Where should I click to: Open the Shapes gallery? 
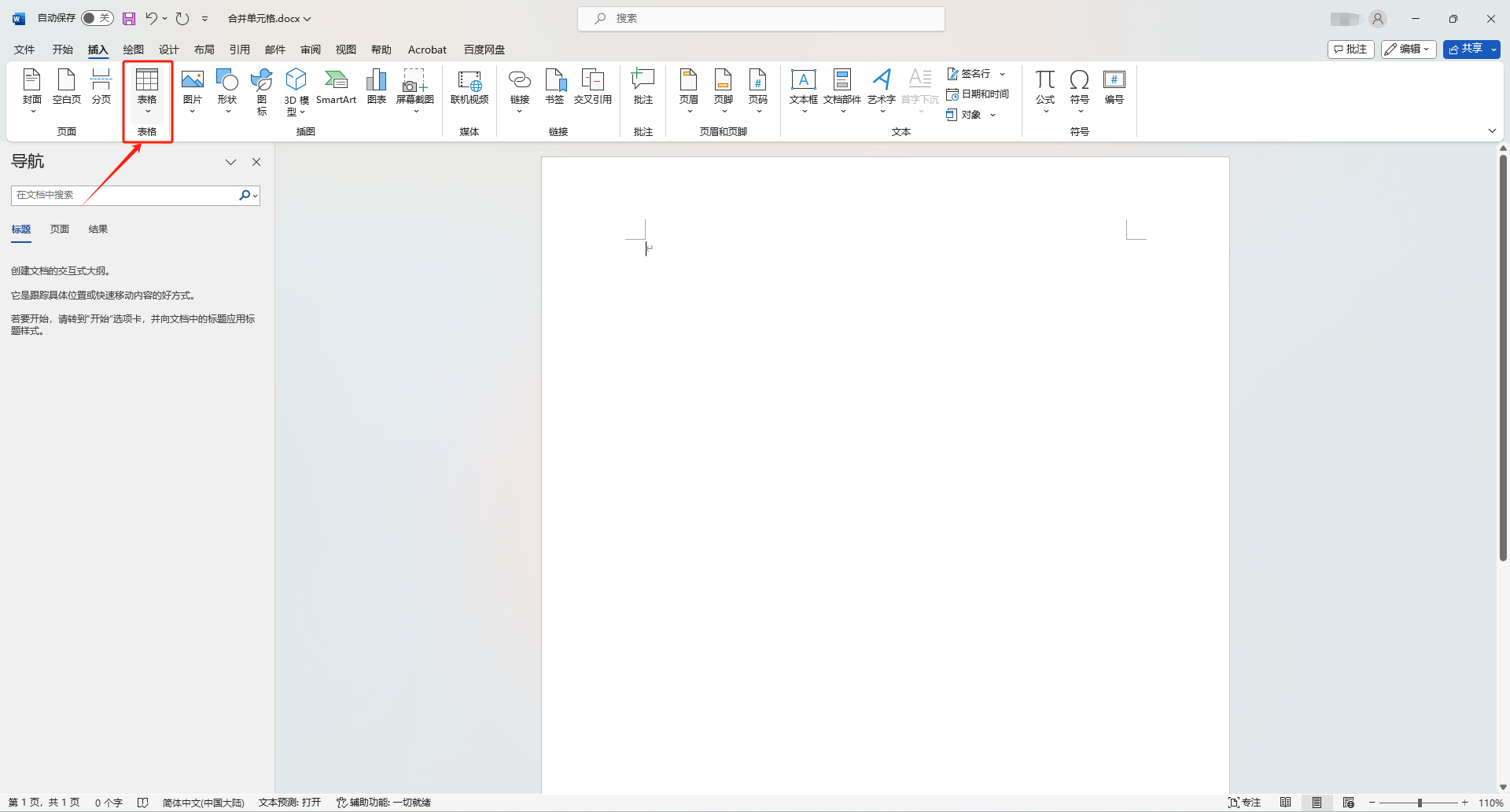[x=227, y=90]
